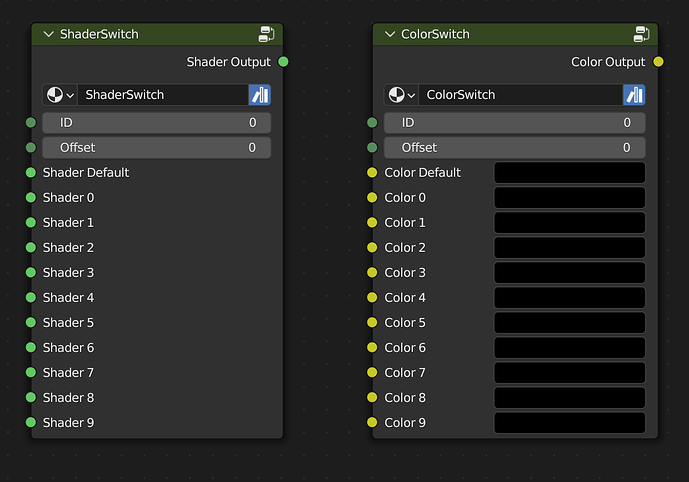Select the ColorSwitch node by its header title

tap(435, 34)
